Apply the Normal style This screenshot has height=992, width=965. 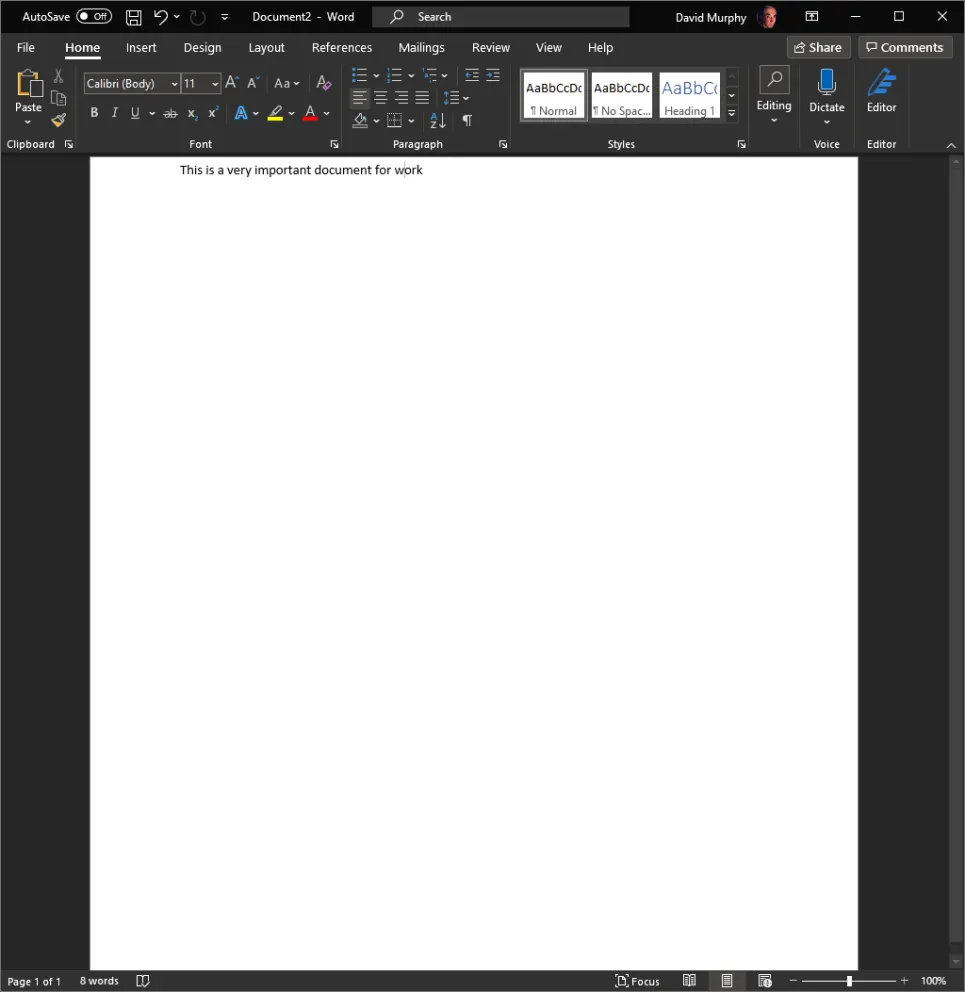click(554, 95)
